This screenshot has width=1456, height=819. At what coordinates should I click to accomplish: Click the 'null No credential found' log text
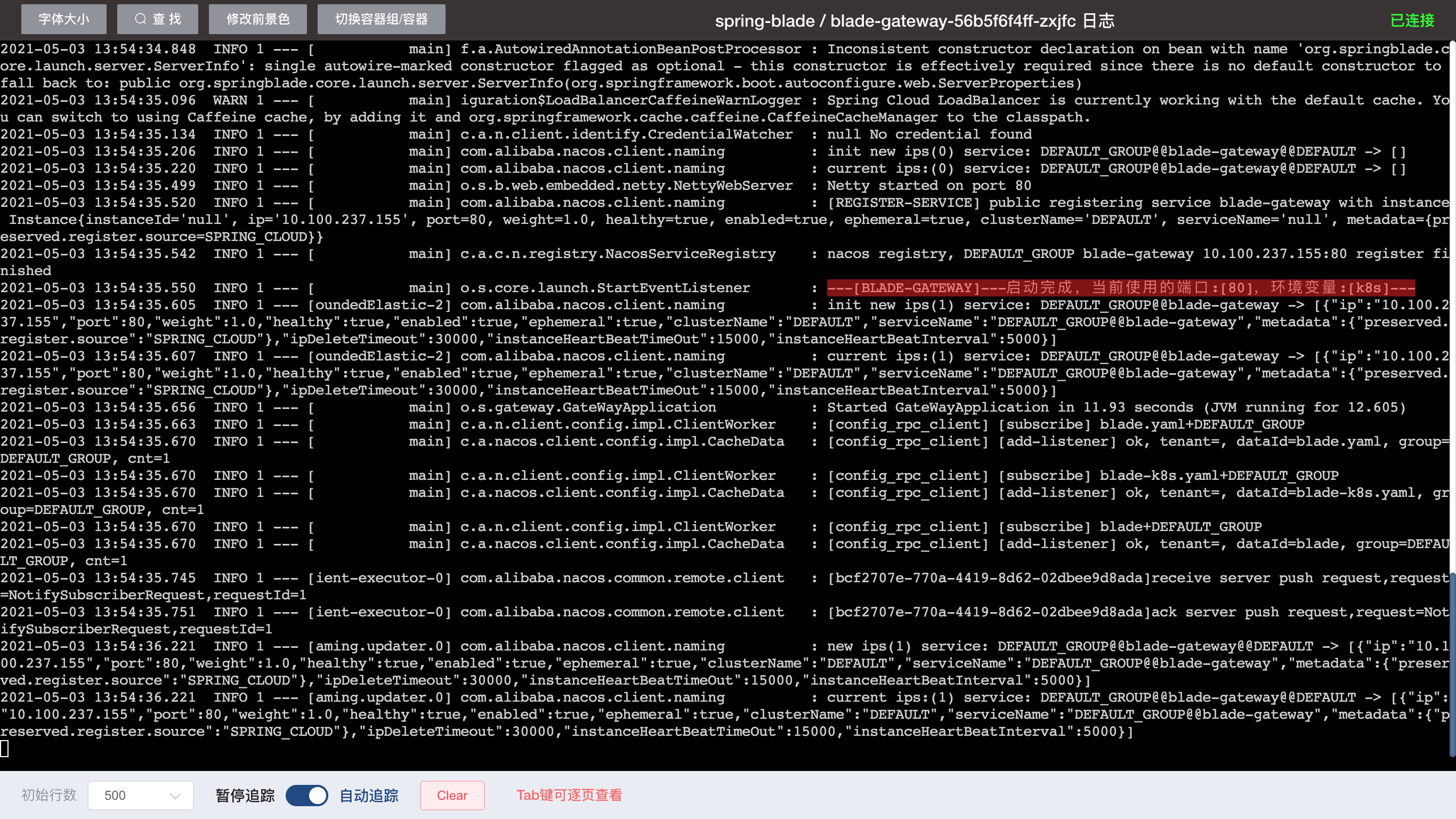[929, 134]
